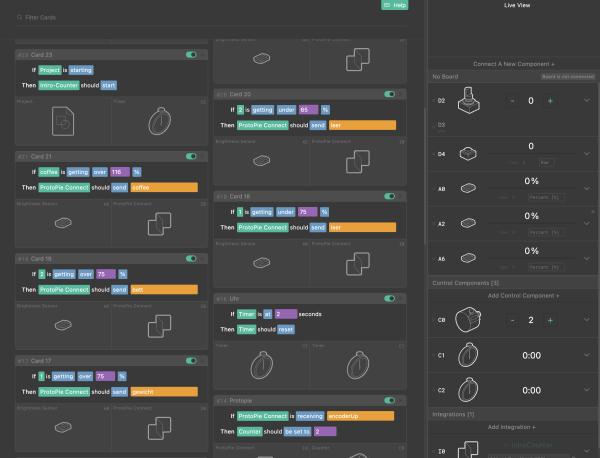The image size is (600, 458).
Task: Expand the C0 counter row chevron
Action: click(x=587, y=319)
